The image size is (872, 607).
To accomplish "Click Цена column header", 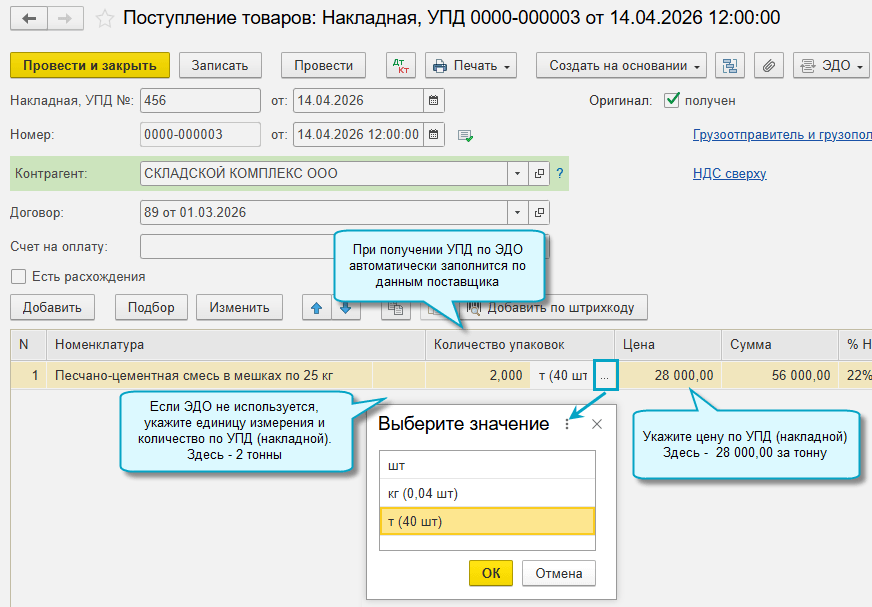I will click(668, 344).
